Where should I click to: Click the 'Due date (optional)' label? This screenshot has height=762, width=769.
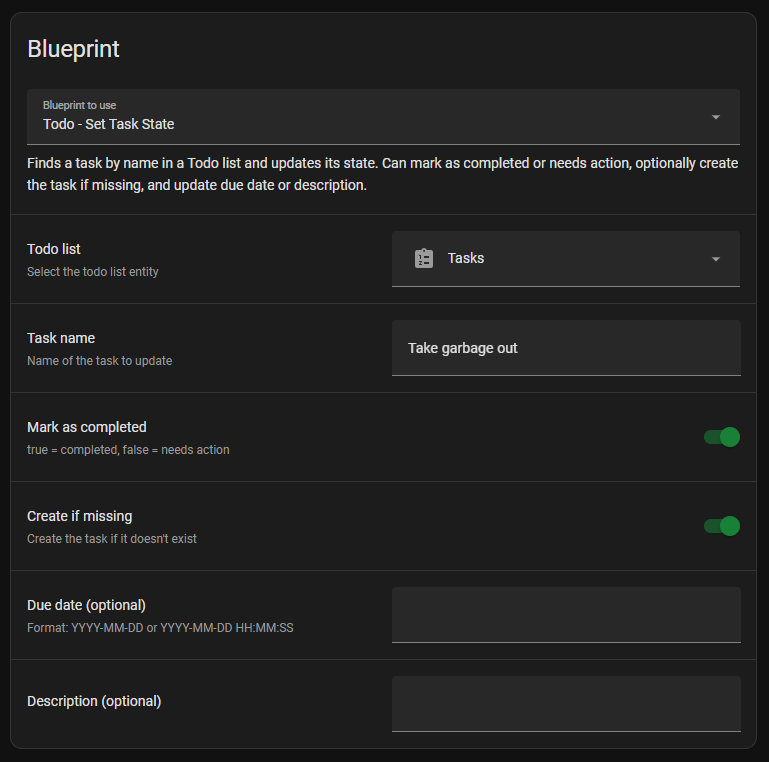point(86,605)
